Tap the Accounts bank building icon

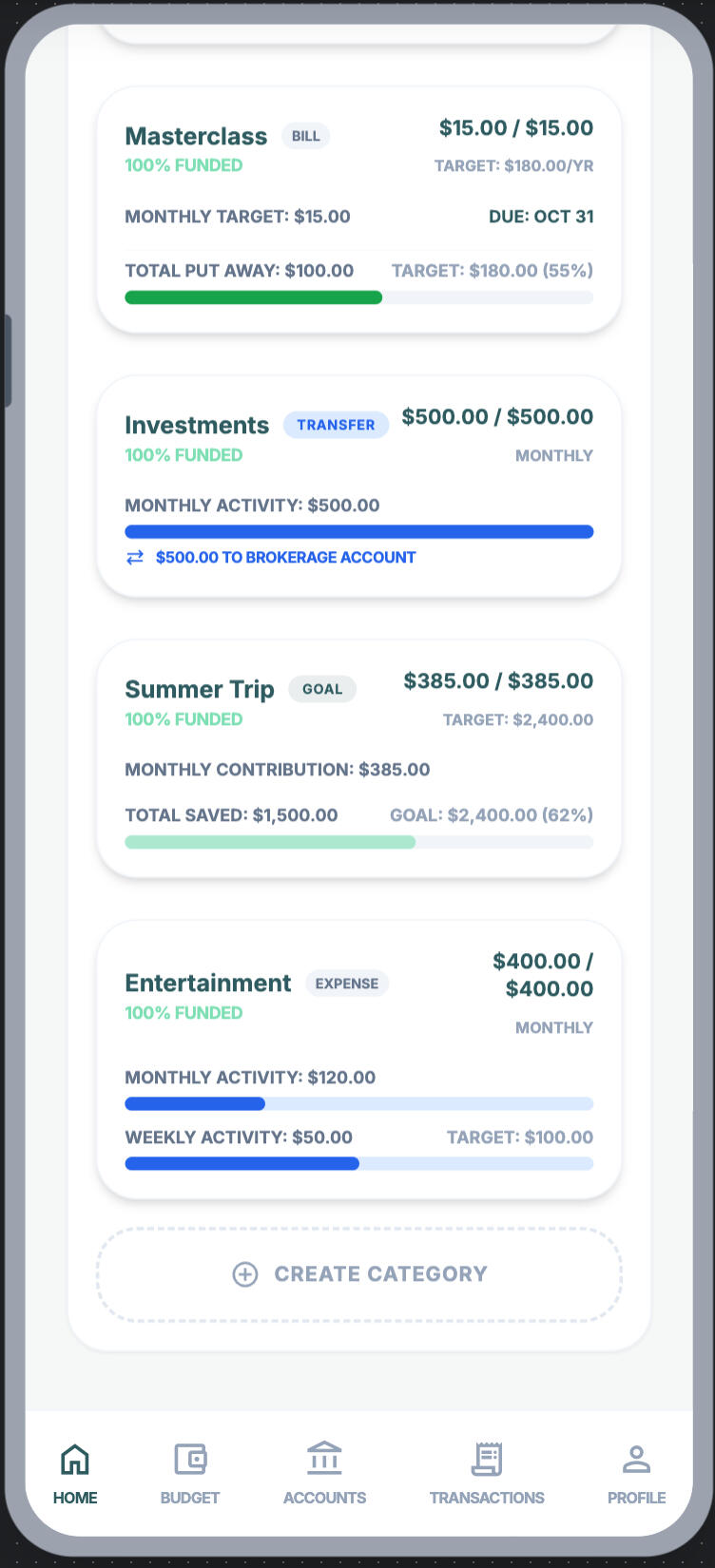coord(324,1459)
